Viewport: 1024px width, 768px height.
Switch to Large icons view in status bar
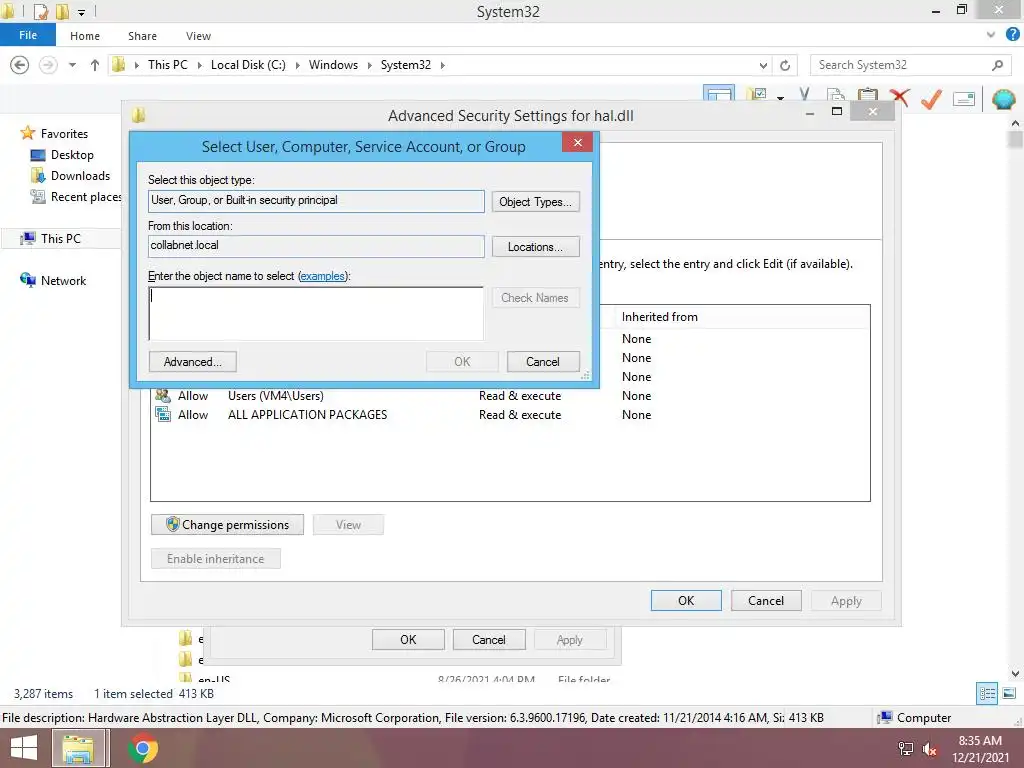[1009, 694]
